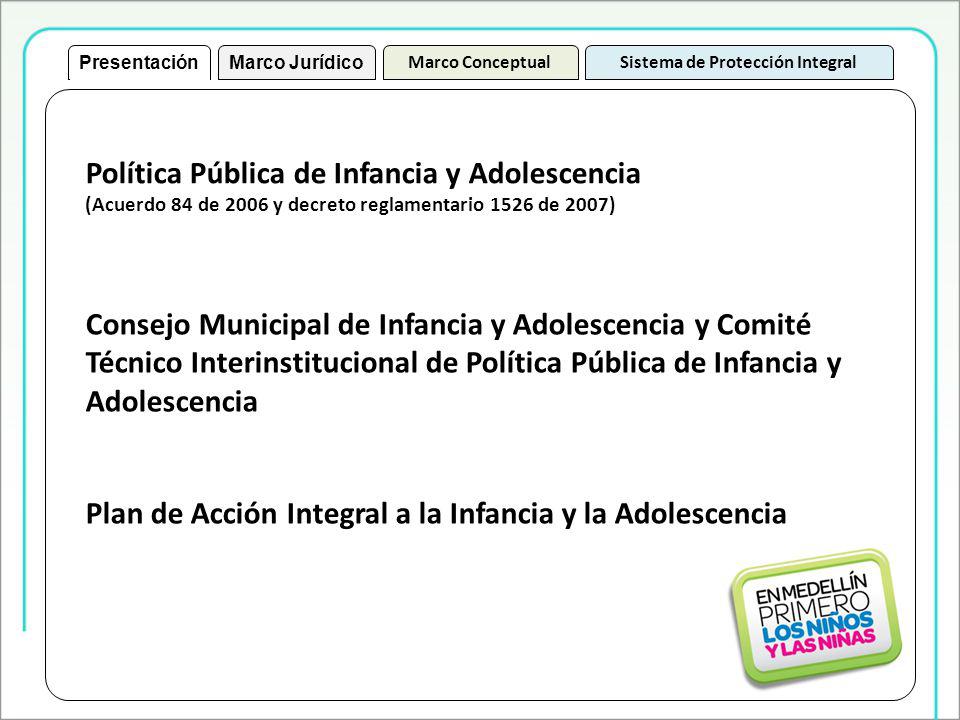Select the Marco Conceptual tab
The image size is (960, 720).
(x=481, y=62)
